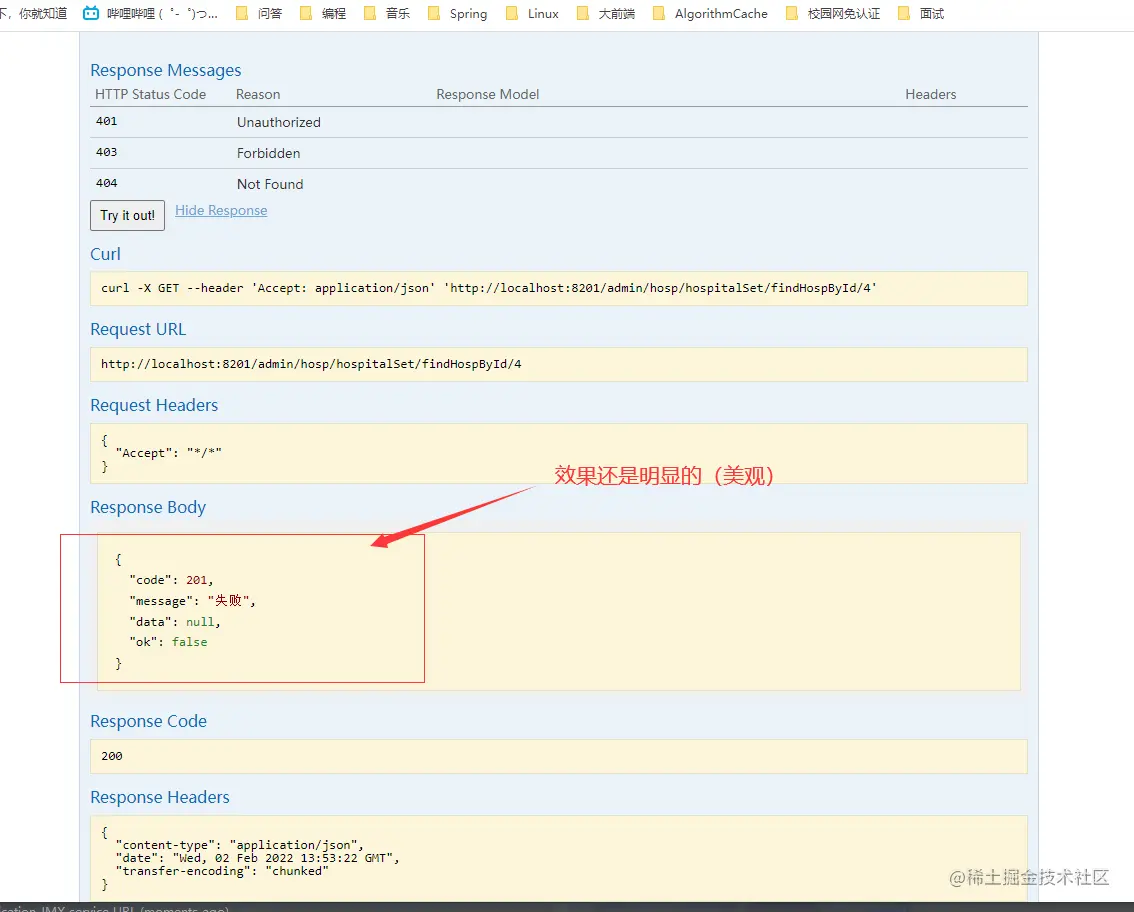This screenshot has height=912, width=1134.
Task: Click the 401 status code cell
Action: (x=106, y=122)
